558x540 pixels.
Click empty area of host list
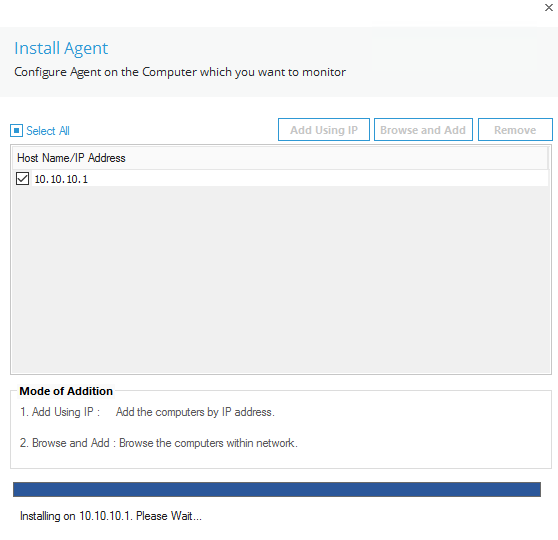pos(280,279)
